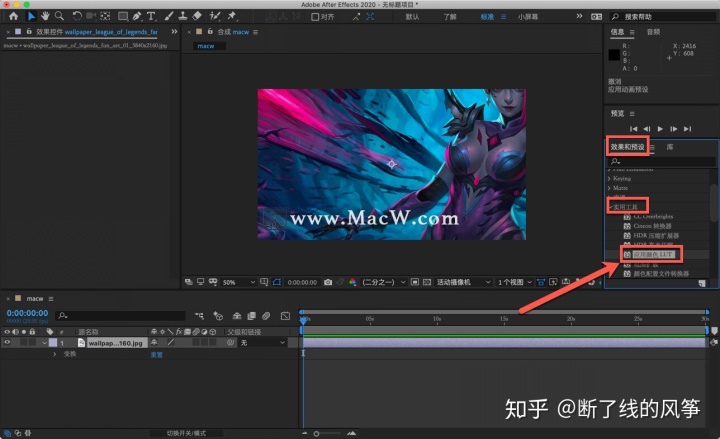The width and height of the screenshot is (720, 439).
Task: Expand the Matte effects category
Action: coord(609,188)
